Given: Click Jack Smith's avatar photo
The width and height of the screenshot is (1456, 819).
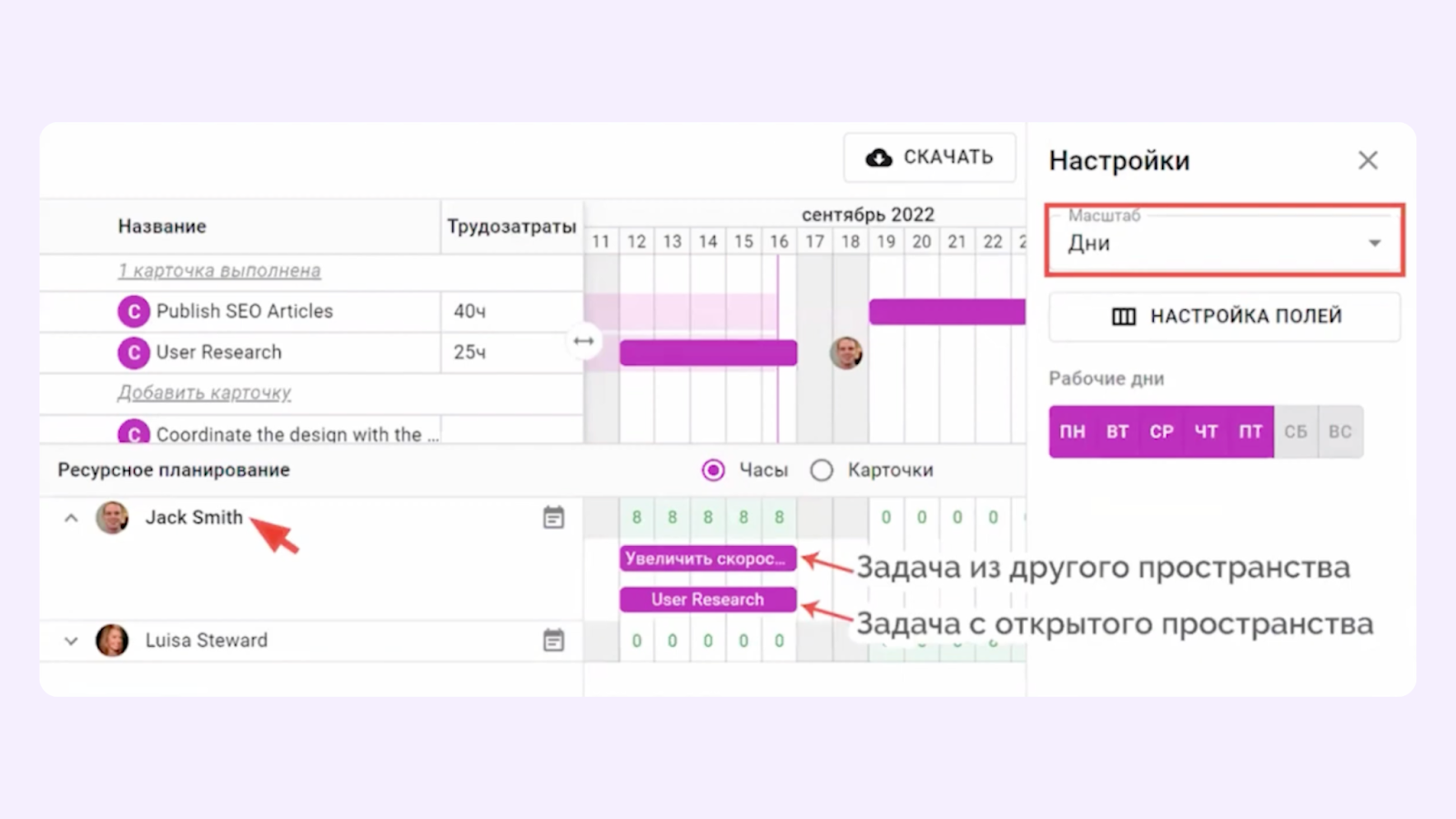Looking at the screenshot, I should coord(112,517).
